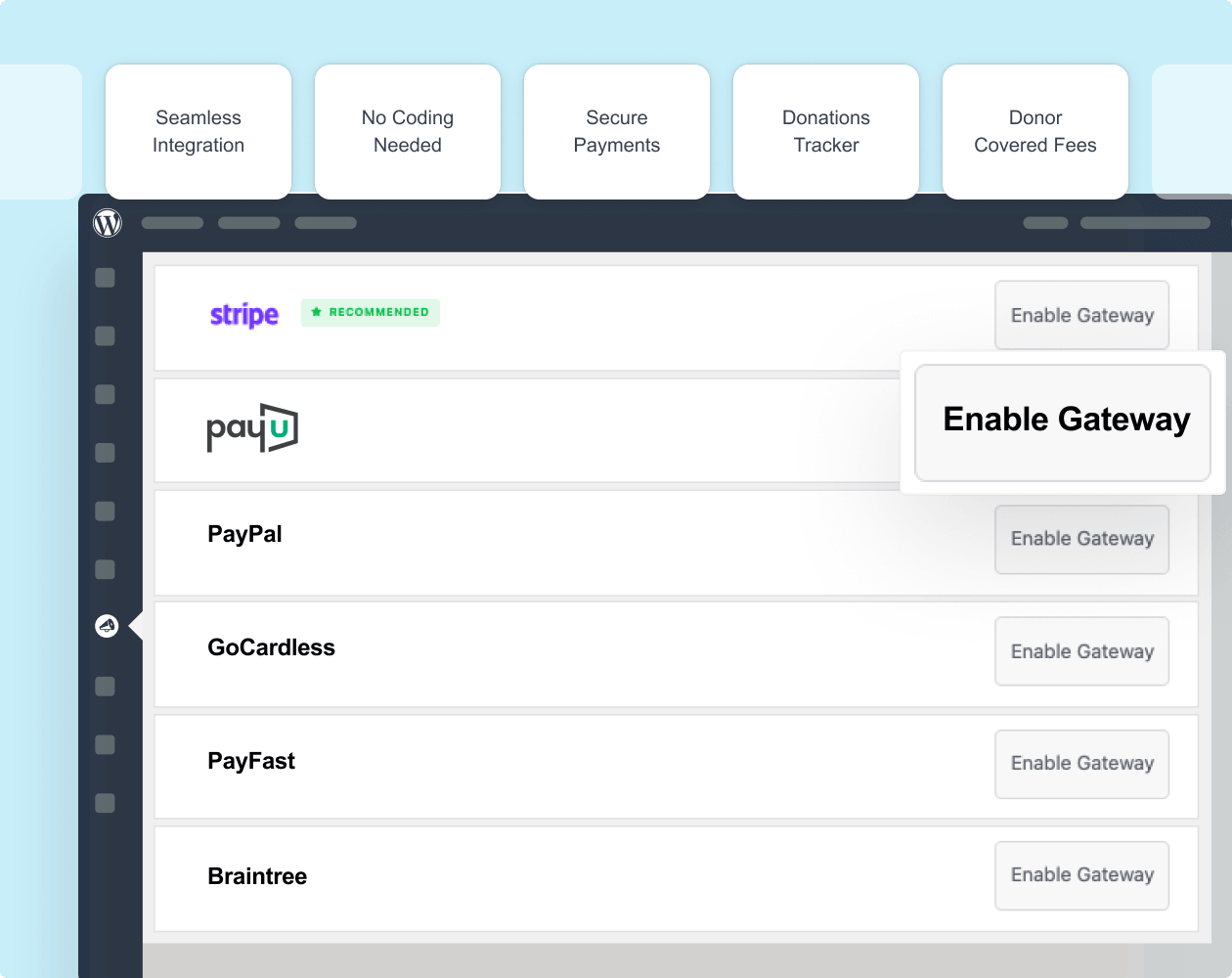Select the sidebar icon below the megaphone
This screenshot has width=1232, height=978.
pyautogui.click(x=104, y=687)
